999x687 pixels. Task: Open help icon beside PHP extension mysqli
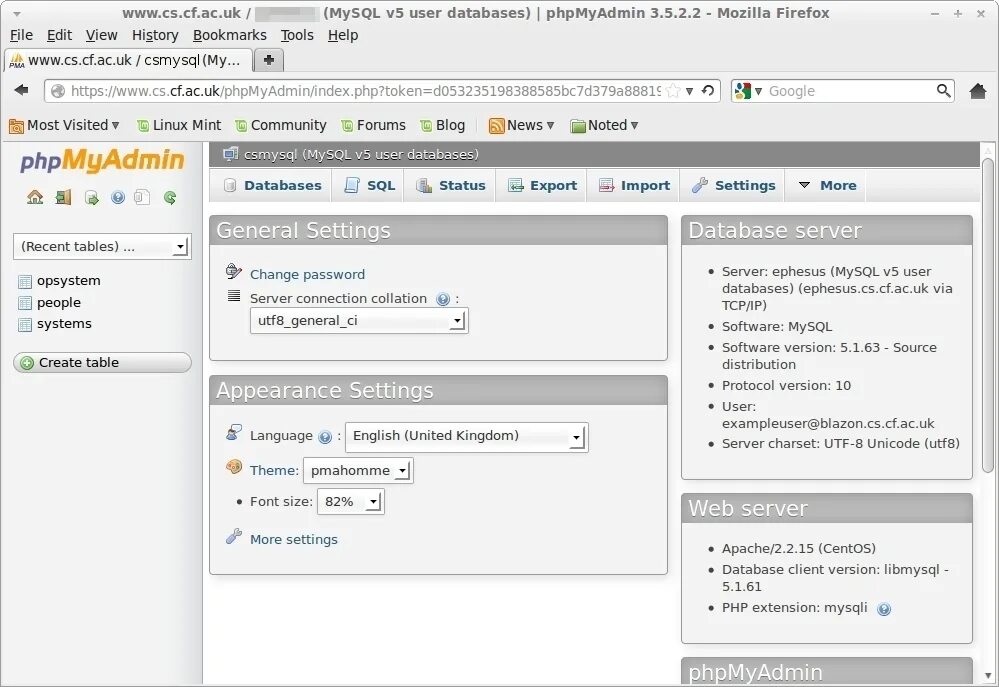884,609
